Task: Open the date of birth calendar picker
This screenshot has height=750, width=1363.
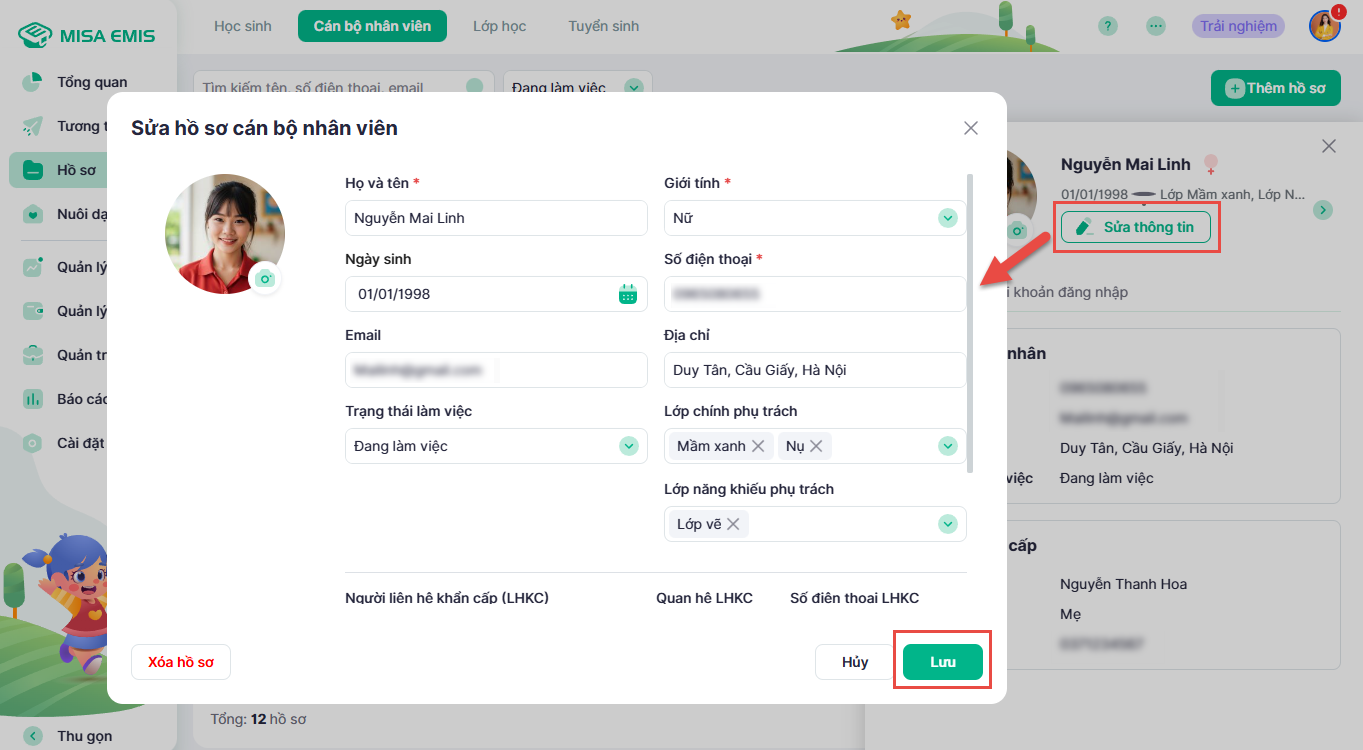Action: [x=627, y=294]
